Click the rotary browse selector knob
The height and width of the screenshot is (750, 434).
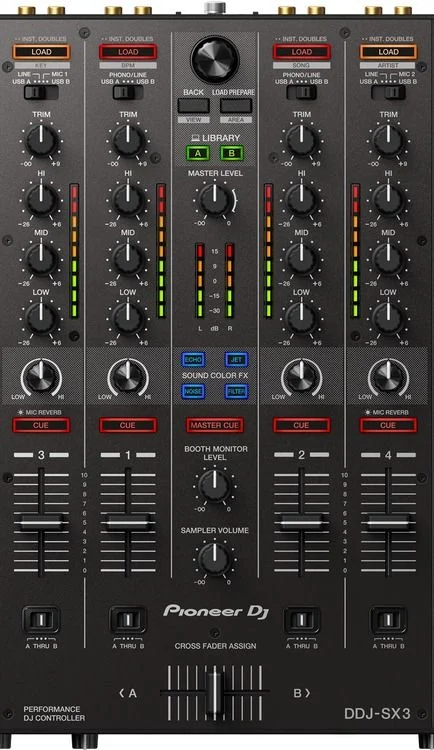coord(215,59)
